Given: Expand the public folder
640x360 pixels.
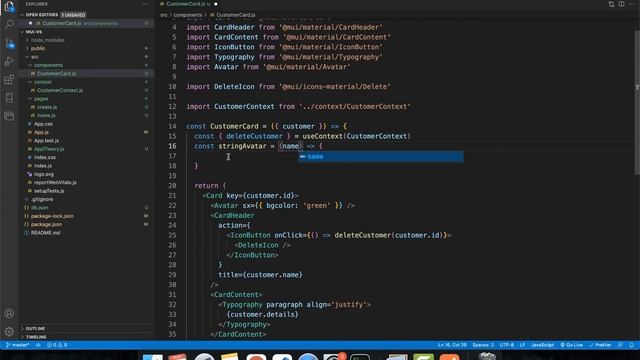Looking at the screenshot, I should 38,48.
